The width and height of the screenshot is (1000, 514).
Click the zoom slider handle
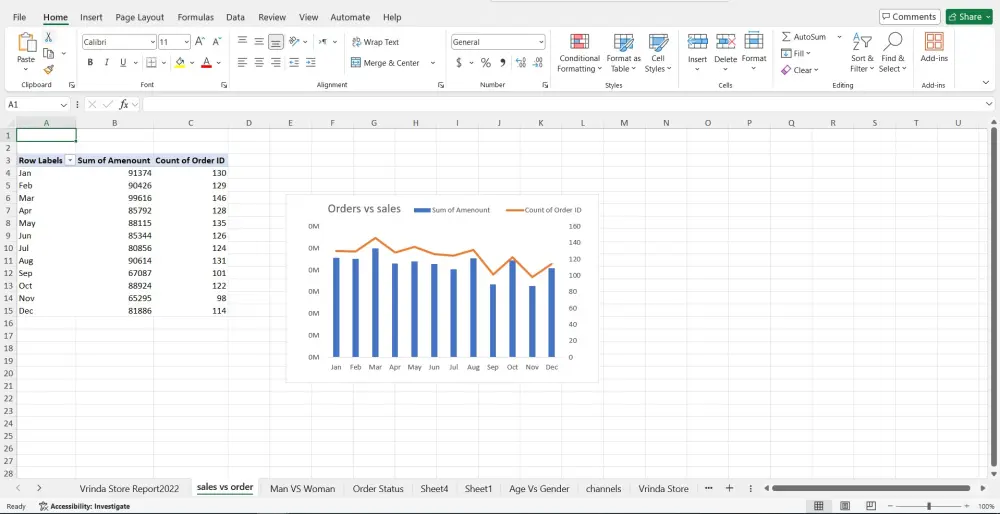point(929,506)
